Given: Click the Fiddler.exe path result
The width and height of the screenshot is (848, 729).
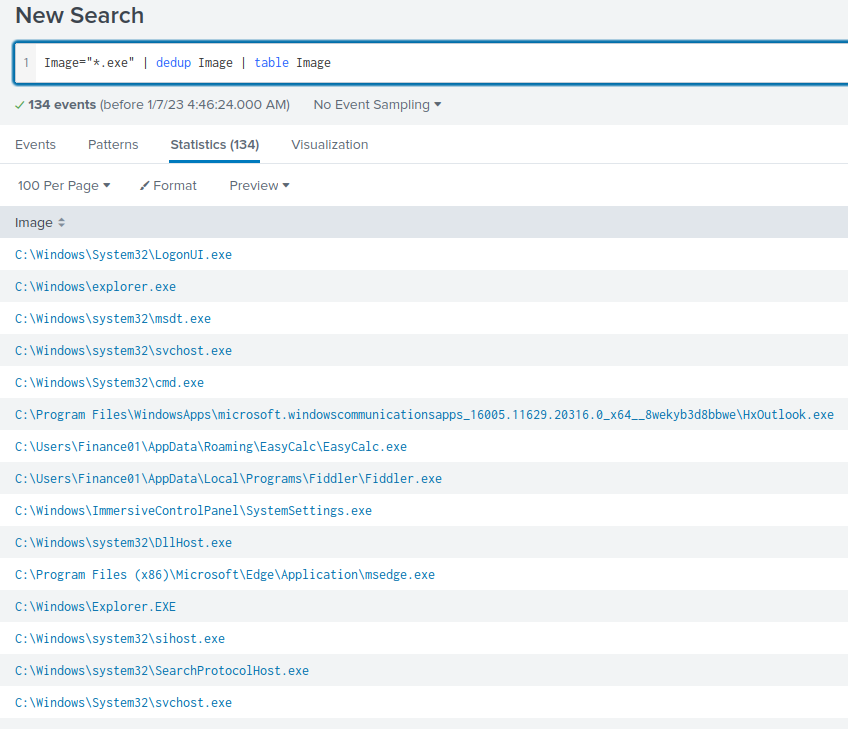Looking at the screenshot, I should coord(228,479).
